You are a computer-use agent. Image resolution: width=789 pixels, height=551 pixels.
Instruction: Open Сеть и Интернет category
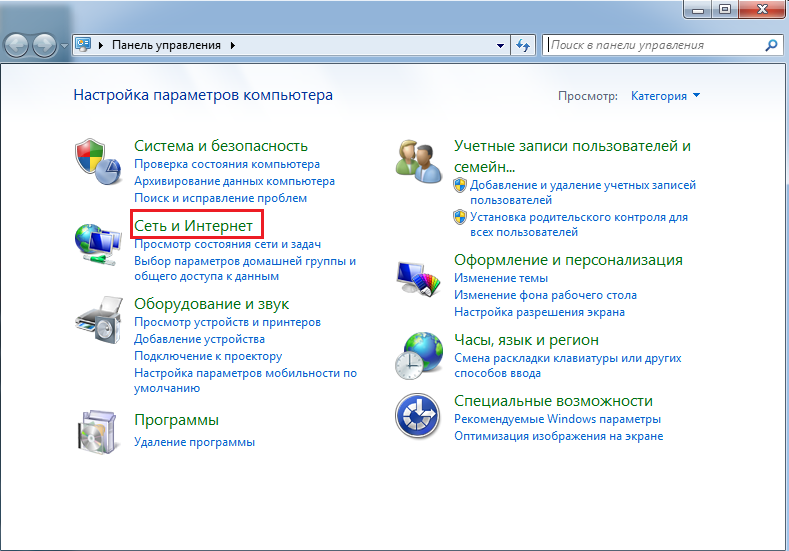pyautogui.click(x=193, y=226)
